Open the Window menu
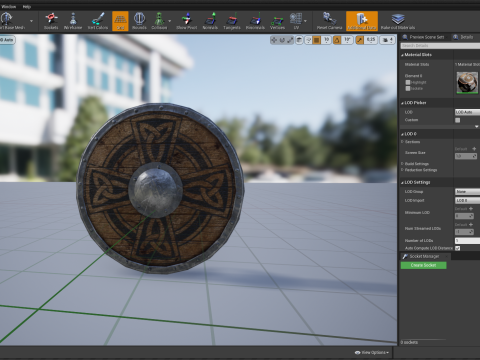The width and height of the screenshot is (480, 360). pyautogui.click(x=9, y=6)
